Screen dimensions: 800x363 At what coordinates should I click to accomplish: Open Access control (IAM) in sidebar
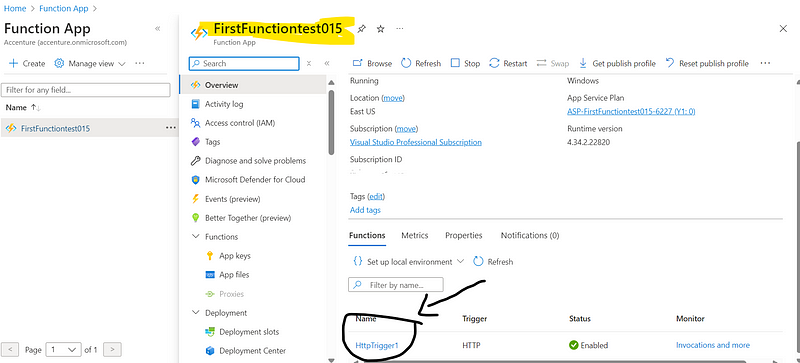click(239, 123)
